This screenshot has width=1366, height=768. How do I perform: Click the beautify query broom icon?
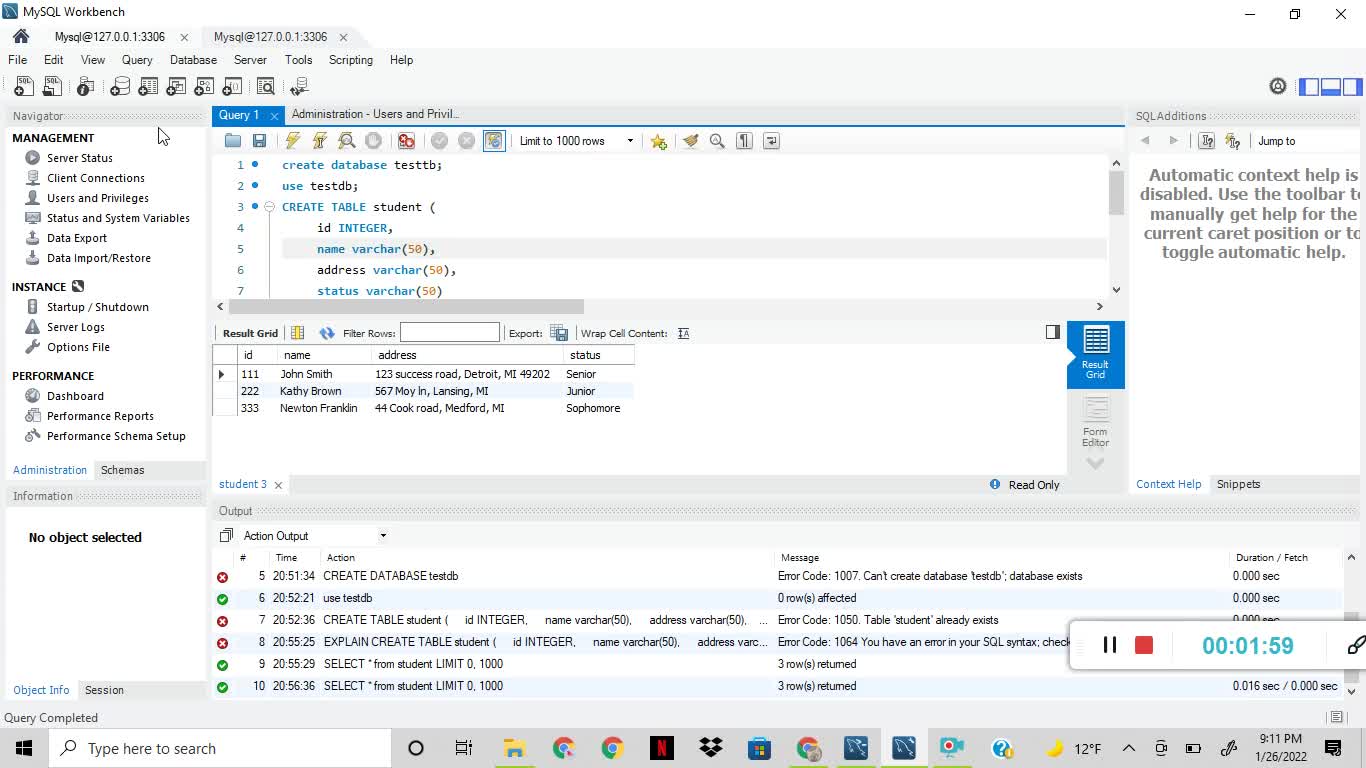(x=690, y=141)
